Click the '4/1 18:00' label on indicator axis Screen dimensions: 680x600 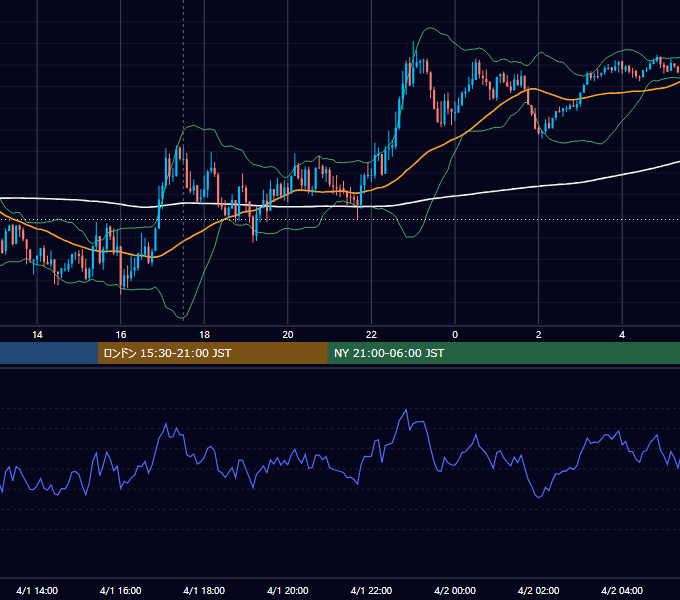(204, 590)
